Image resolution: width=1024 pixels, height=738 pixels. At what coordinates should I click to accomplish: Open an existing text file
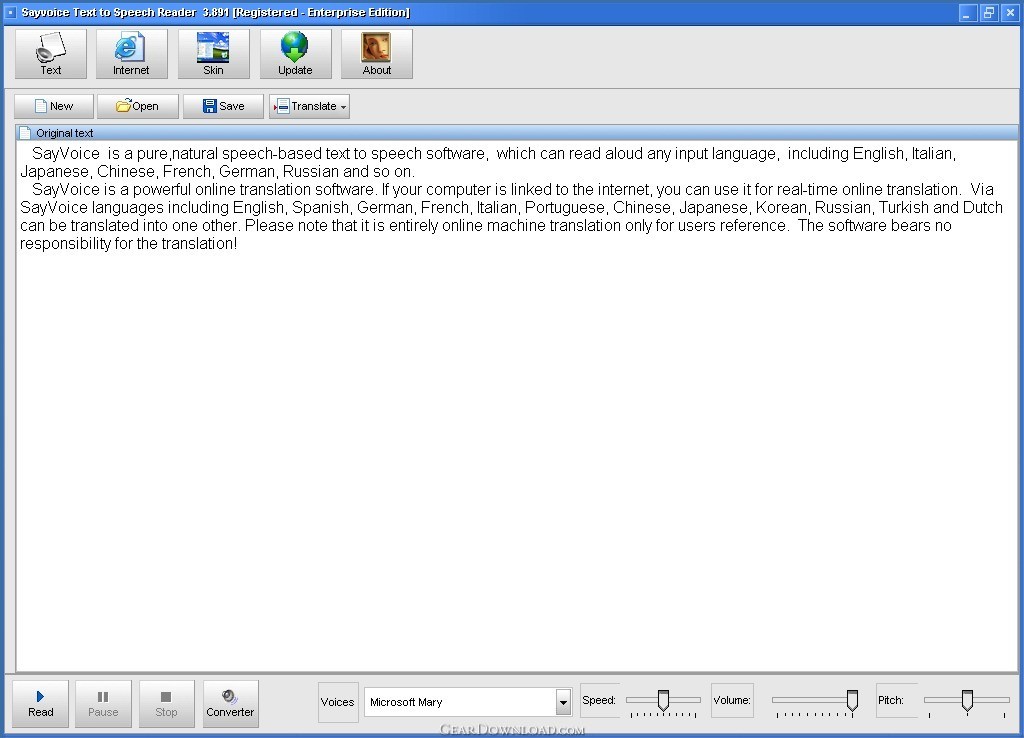pos(138,106)
